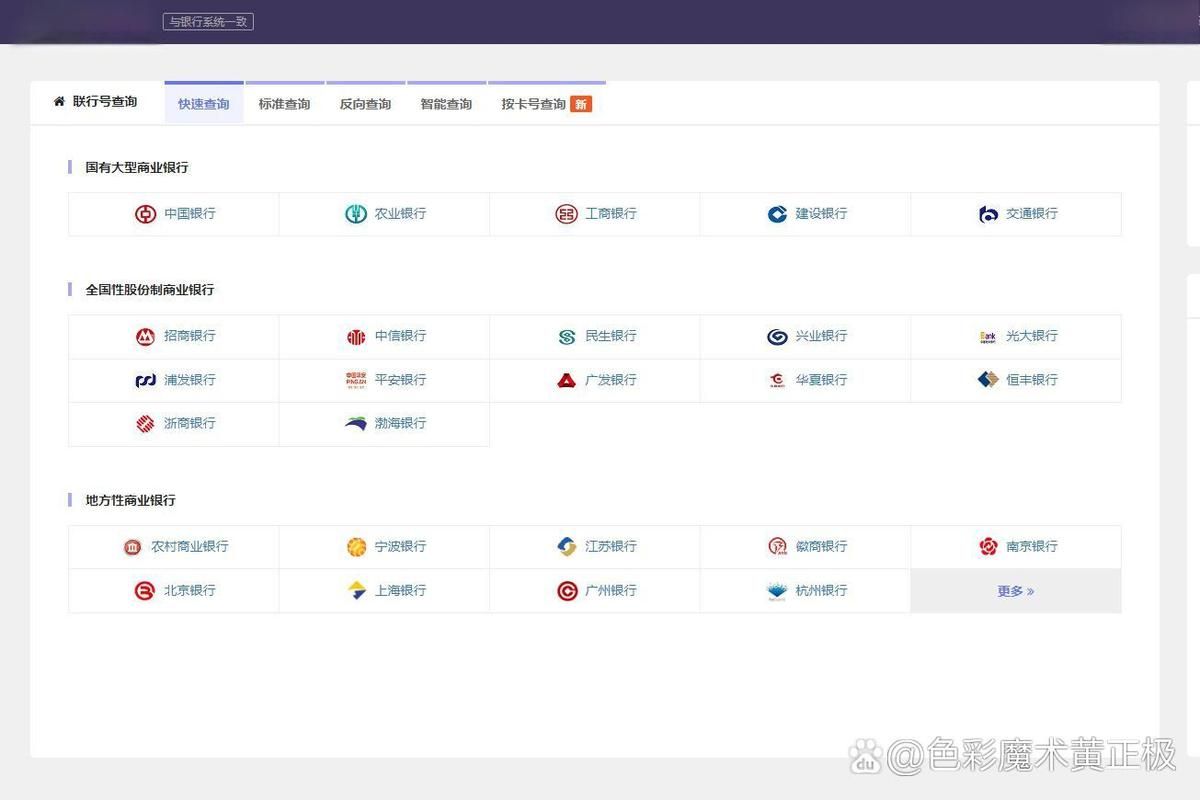1200x800 pixels.
Task: Click the 宁波银行 logo icon
Action: (x=356, y=547)
